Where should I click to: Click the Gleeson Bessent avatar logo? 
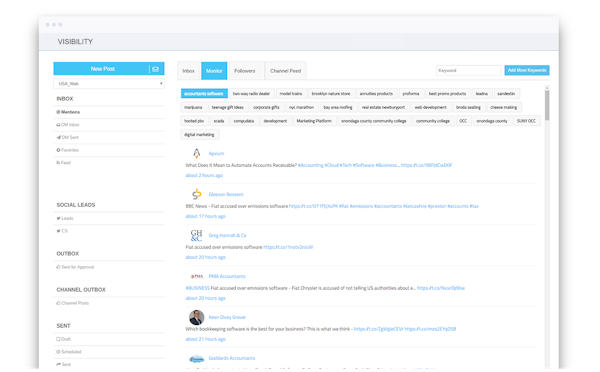point(197,194)
